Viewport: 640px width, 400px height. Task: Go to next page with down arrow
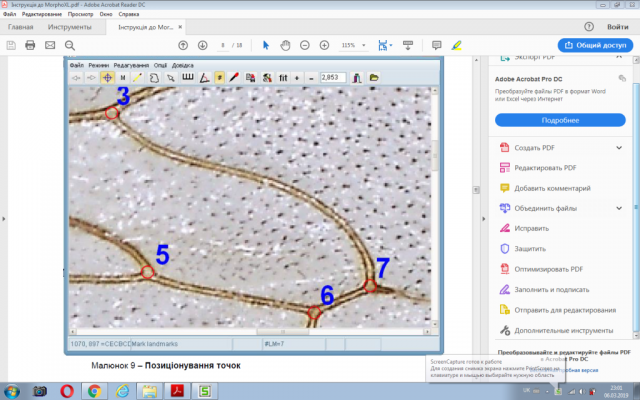point(202,45)
